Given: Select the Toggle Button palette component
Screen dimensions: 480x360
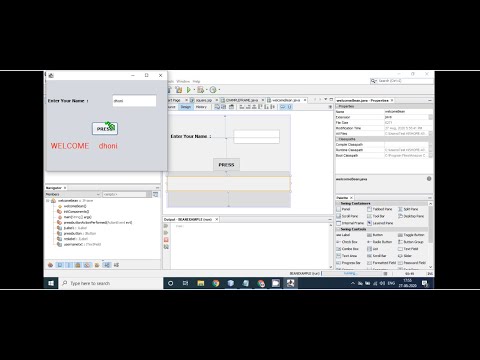Looking at the screenshot, I should click(411, 235).
